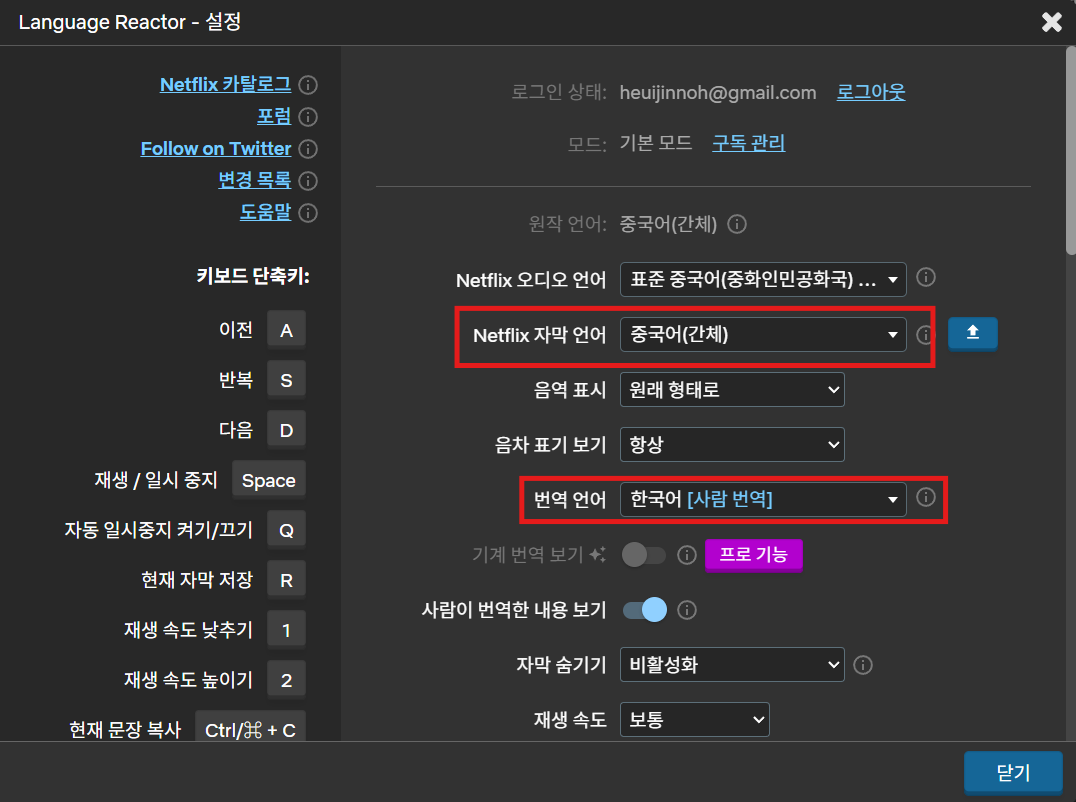1076x802 pixels.
Task: Open the 자막 숨기기 dropdown
Action: pos(732,664)
